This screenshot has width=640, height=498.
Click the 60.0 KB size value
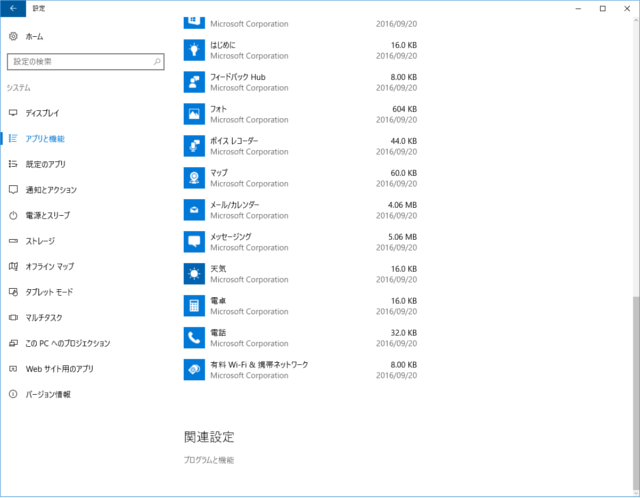(x=404, y=173)
